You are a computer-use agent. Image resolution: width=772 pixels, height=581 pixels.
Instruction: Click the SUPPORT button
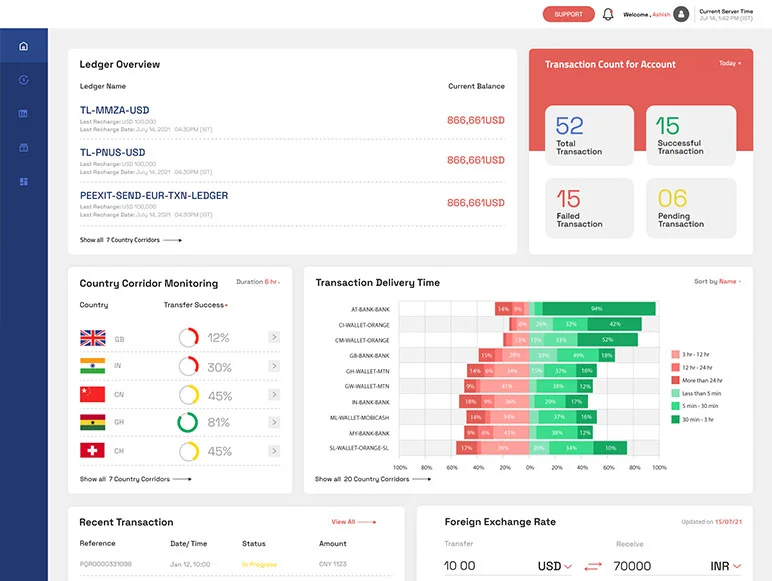click(568, 14)
